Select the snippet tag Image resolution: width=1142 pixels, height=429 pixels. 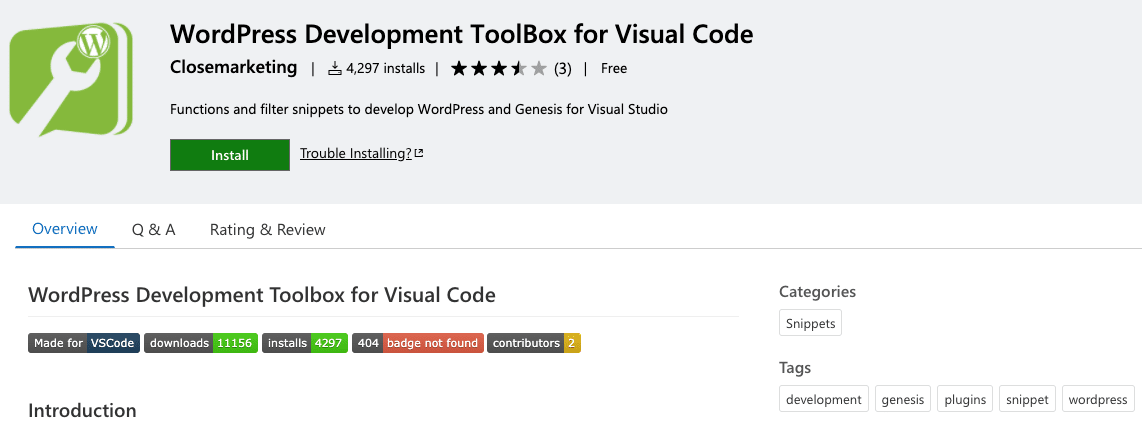1027,399
